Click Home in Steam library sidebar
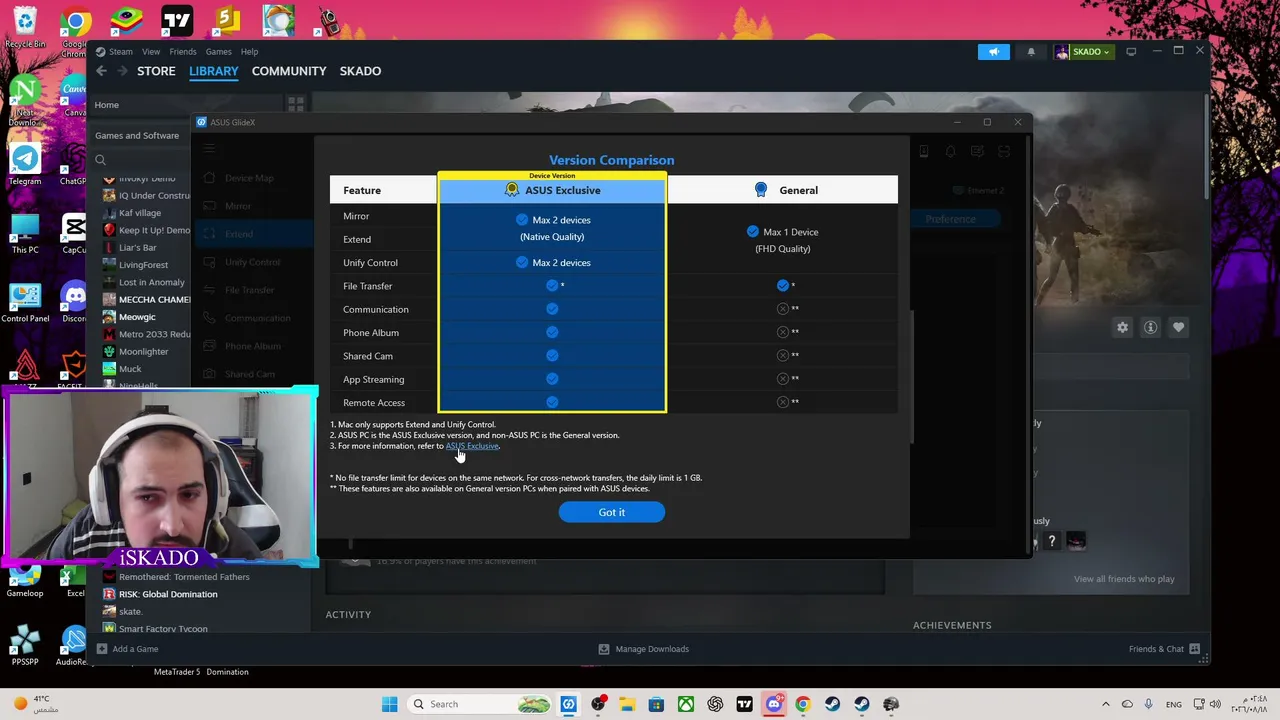The image size is (1280, 720). pyautogui.click(x=106, y=105)
